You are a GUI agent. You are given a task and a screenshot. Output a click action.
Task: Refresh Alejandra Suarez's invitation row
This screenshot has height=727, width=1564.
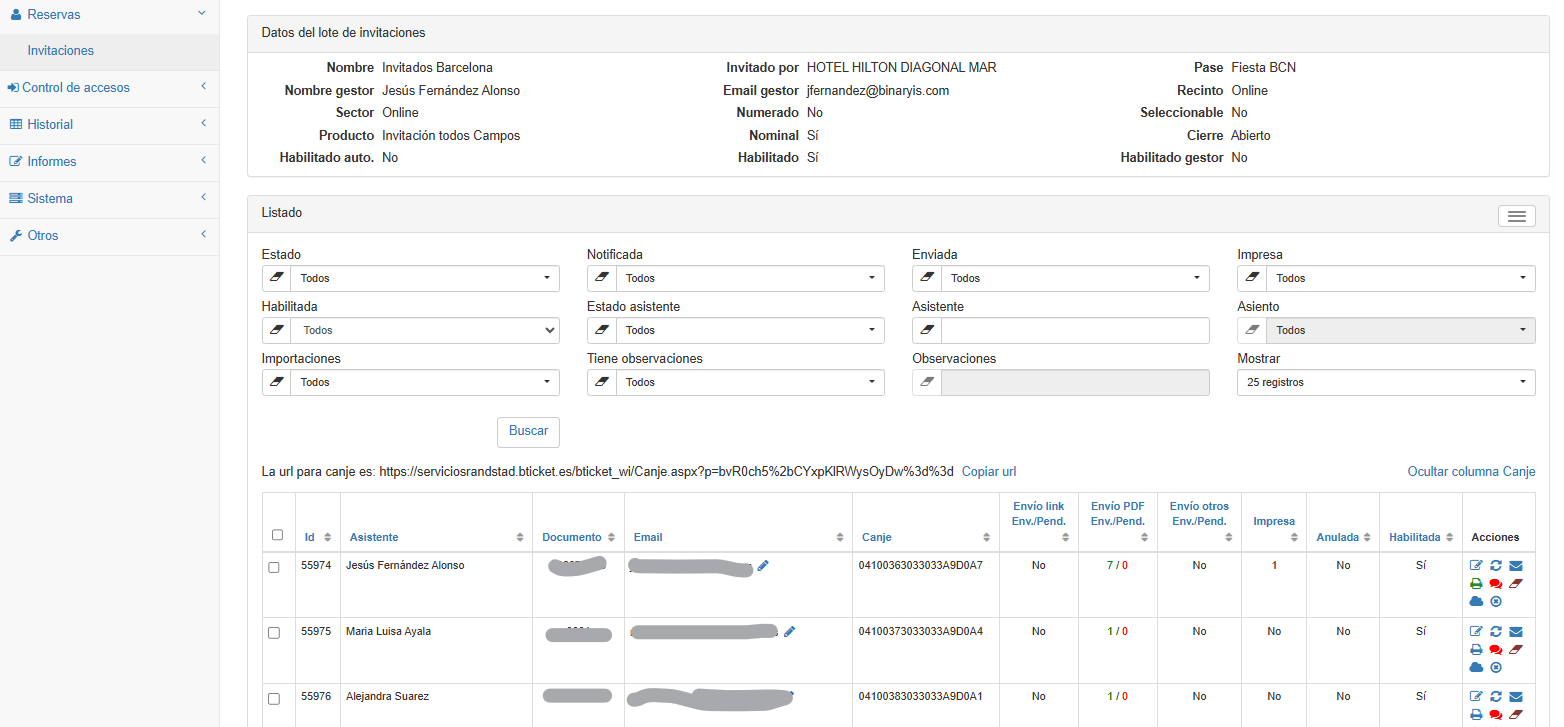(1496, 697)
